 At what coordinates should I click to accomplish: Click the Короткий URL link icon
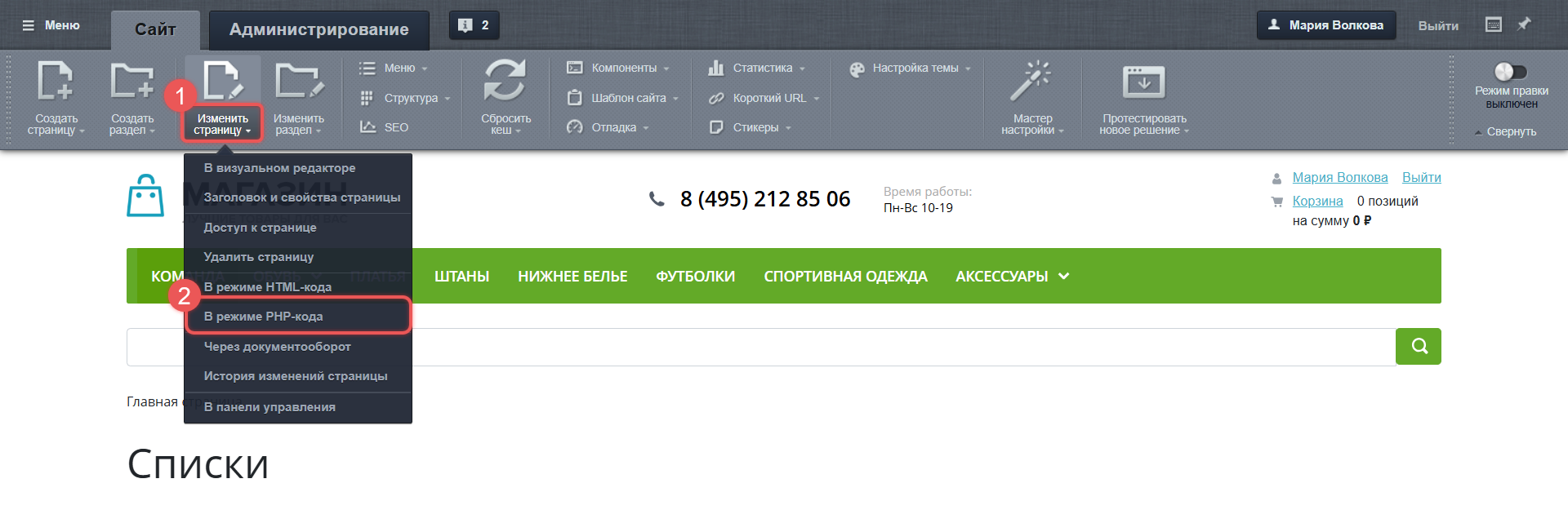716,98
